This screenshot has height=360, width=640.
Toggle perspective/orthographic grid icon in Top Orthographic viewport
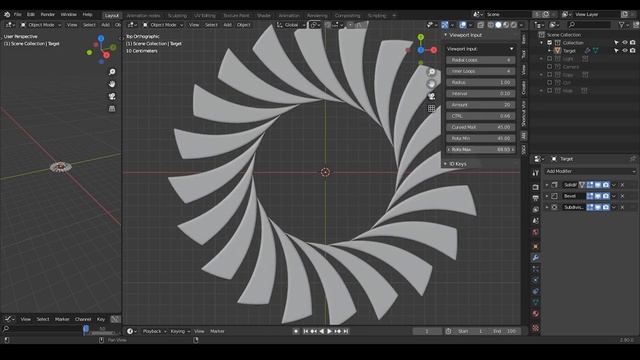pos(431,109)
